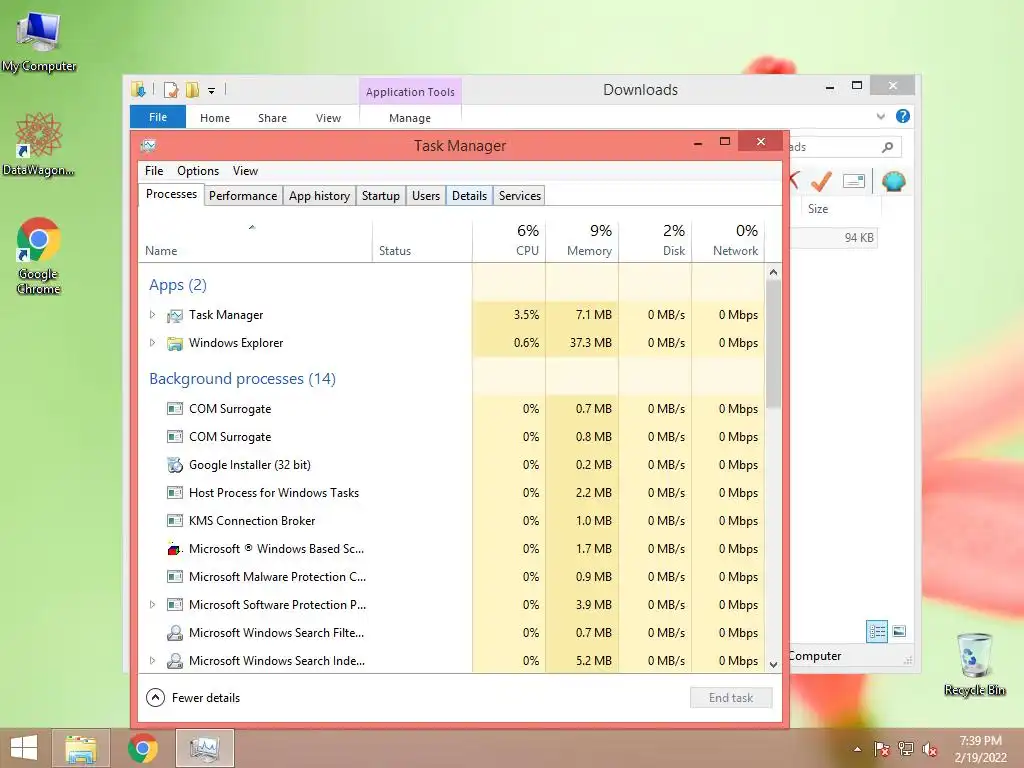
Task: Open Chrome from the taskbar
Action: pyautogui.click(x=143, y=748)
